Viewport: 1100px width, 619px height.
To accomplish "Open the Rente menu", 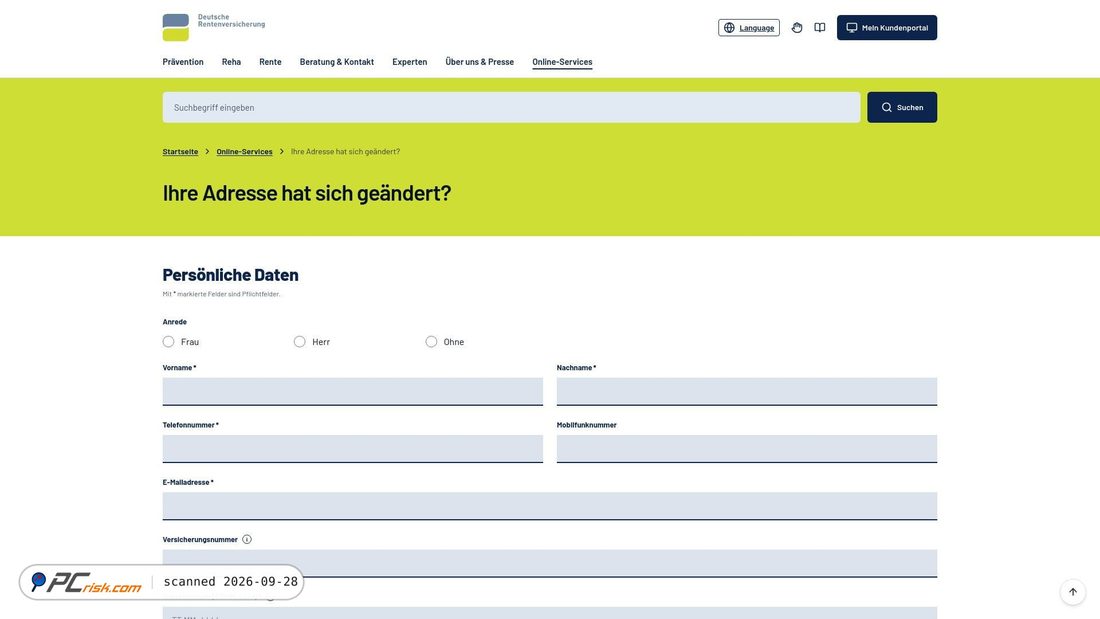I will coord(270,62).
